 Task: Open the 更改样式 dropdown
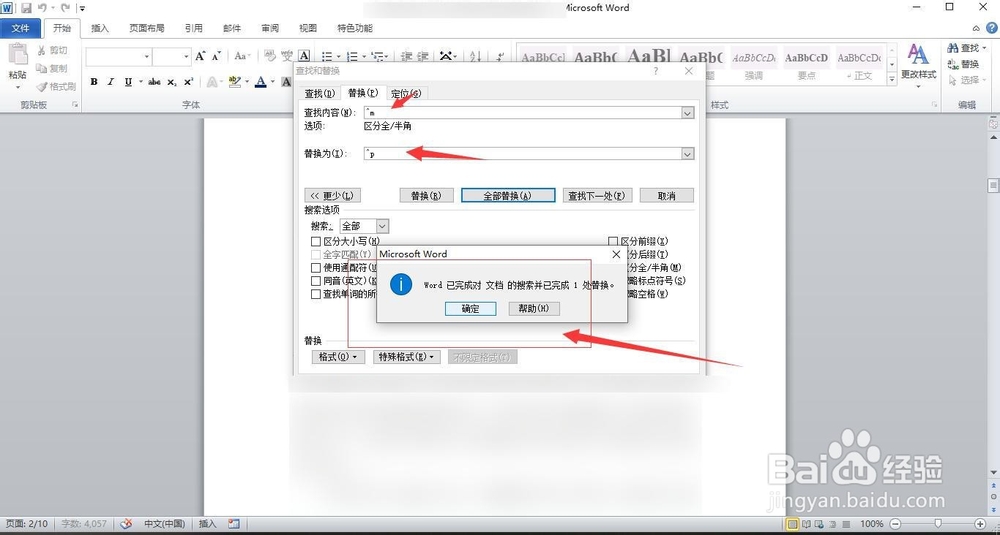coord(918,64)
